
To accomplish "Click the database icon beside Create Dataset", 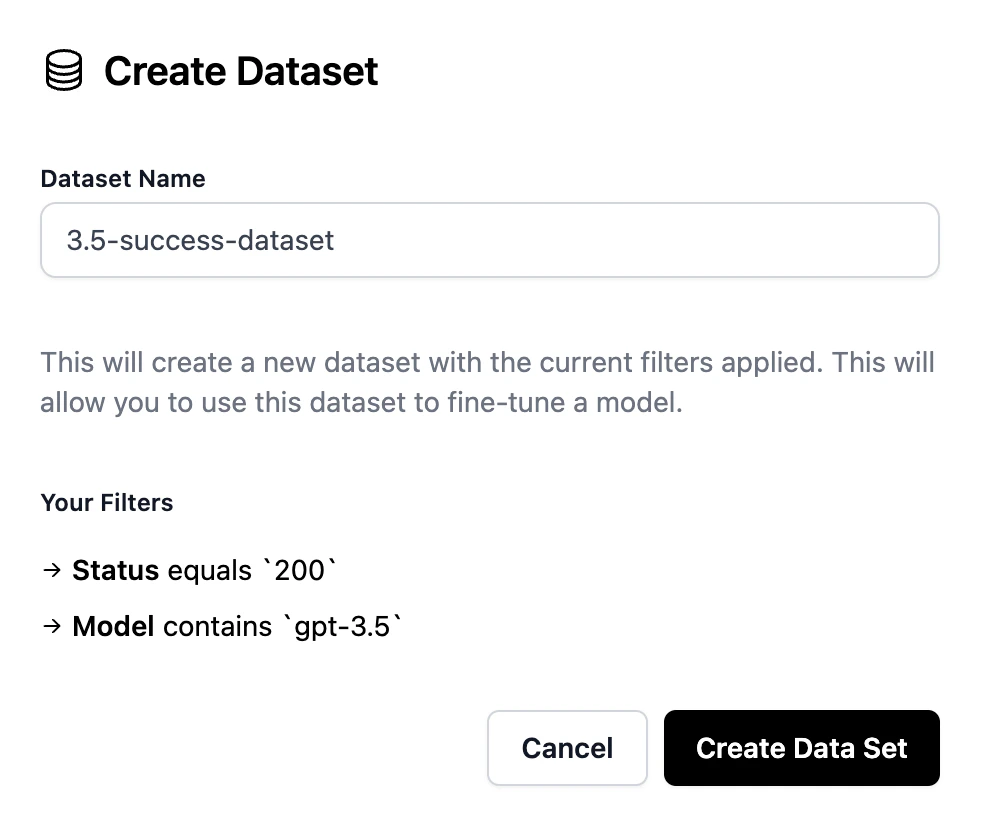I will click(62, 70).
